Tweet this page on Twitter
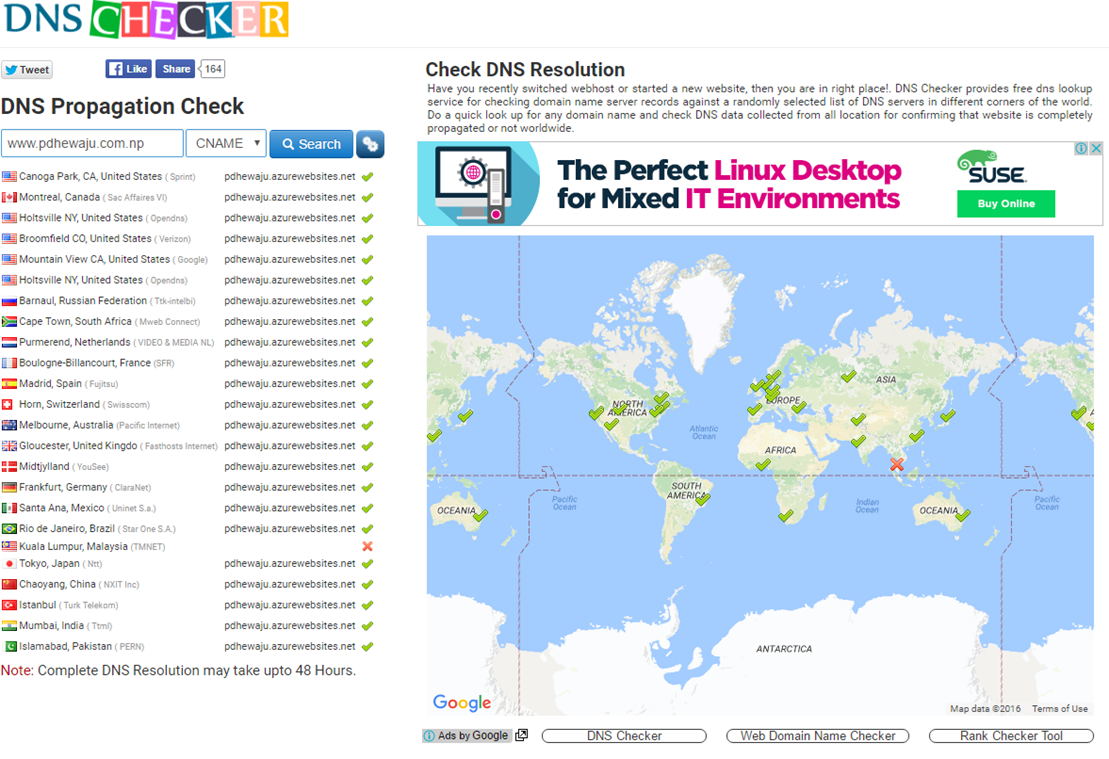1109x759 pixels. tap(27, 69)
